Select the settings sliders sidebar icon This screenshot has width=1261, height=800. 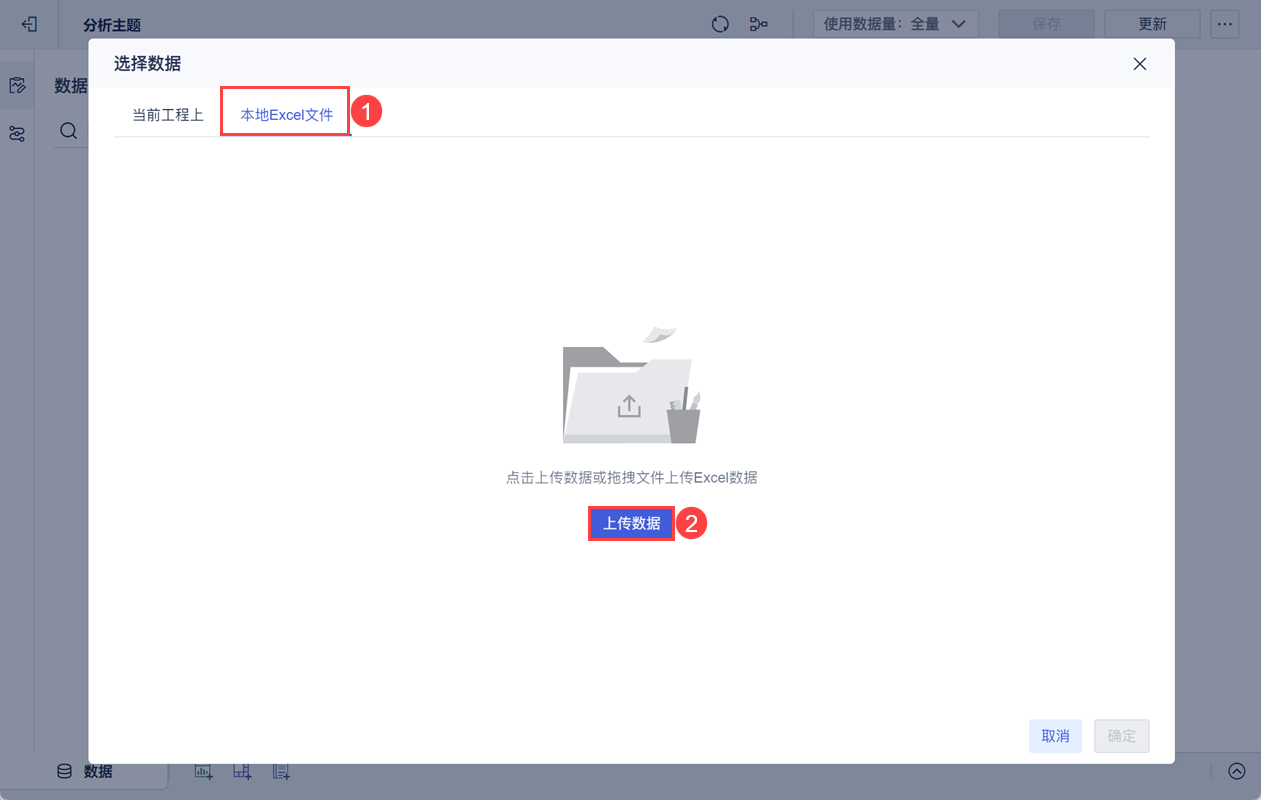coord(17,134)
